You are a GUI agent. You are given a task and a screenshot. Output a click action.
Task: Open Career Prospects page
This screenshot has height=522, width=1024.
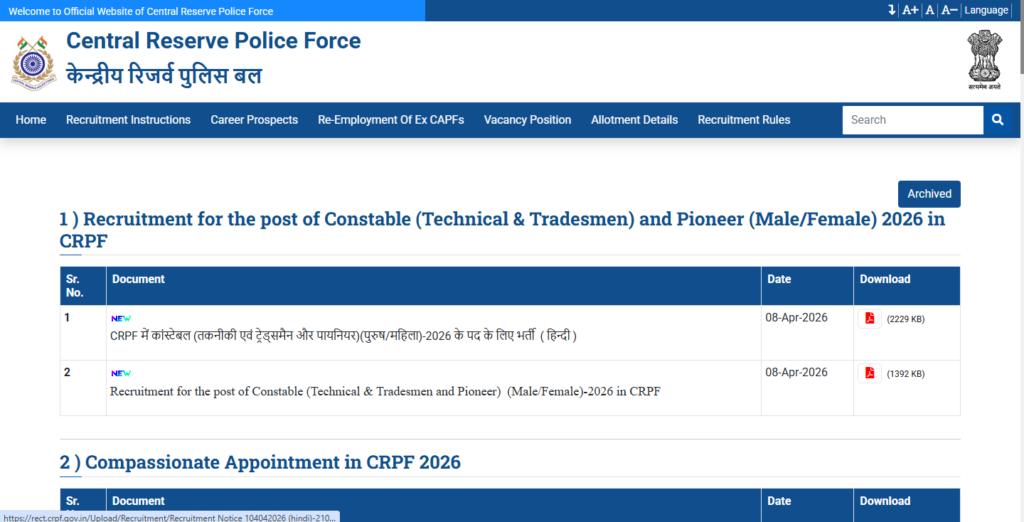coord(254,120)
